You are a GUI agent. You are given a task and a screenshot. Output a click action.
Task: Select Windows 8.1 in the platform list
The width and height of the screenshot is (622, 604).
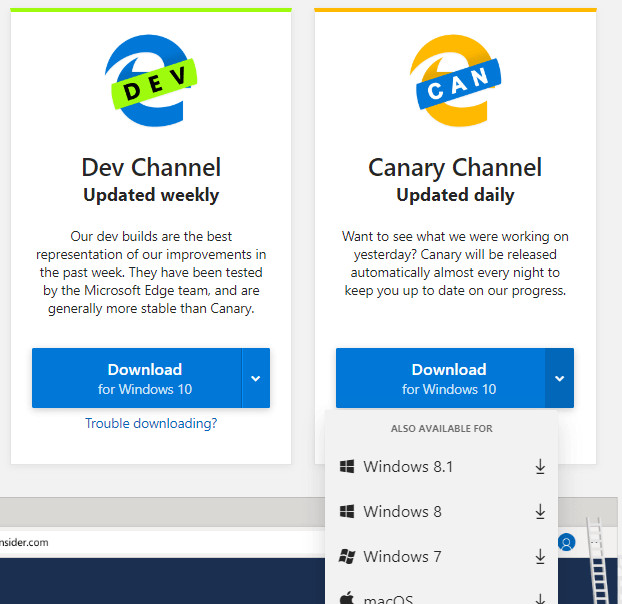(x=442, y=467)
